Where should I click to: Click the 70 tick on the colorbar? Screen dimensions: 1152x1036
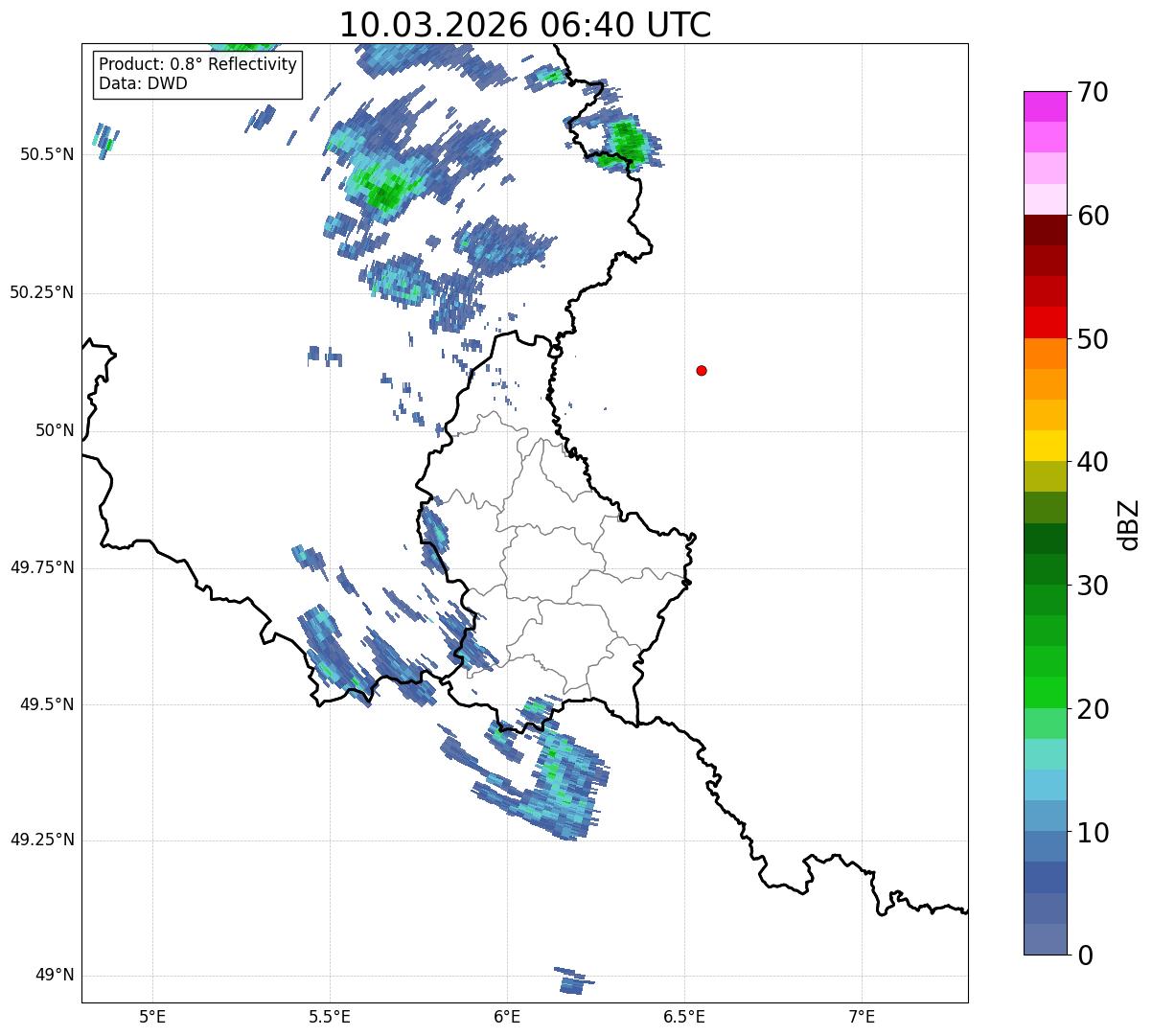click(1093, 92)
